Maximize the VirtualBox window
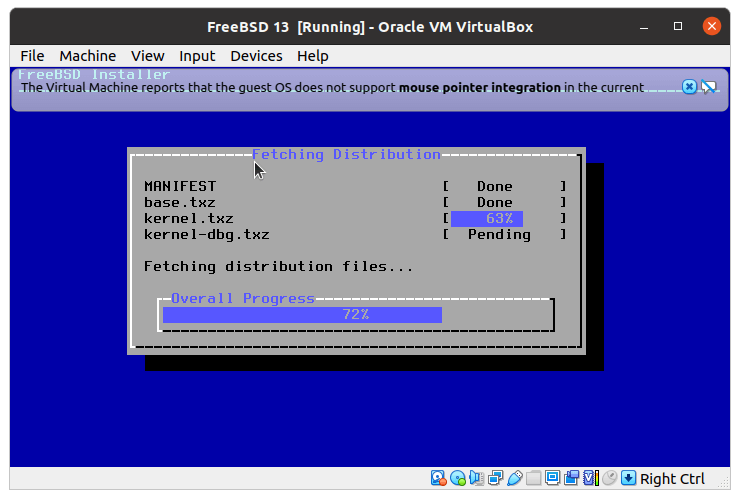 678,26
